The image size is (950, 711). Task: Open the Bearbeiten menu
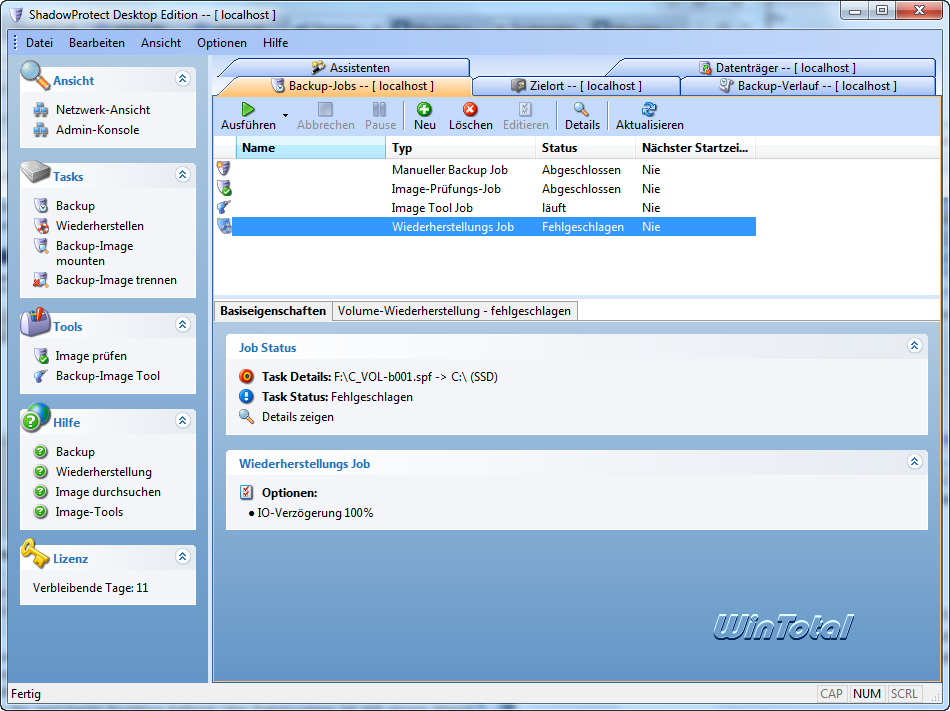click(x=97, y=43)
